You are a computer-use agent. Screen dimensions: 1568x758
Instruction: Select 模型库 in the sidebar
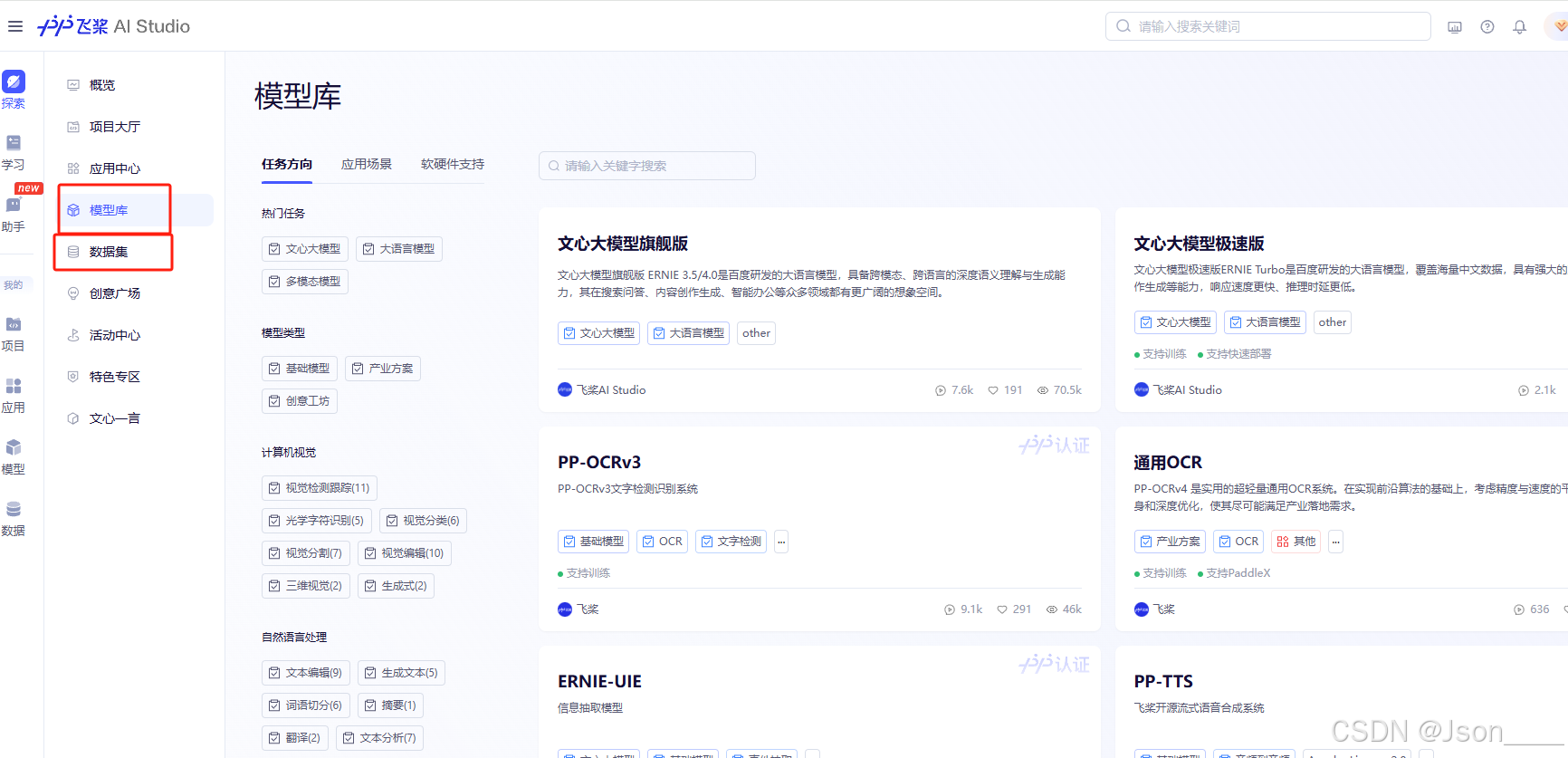point(109,210)
